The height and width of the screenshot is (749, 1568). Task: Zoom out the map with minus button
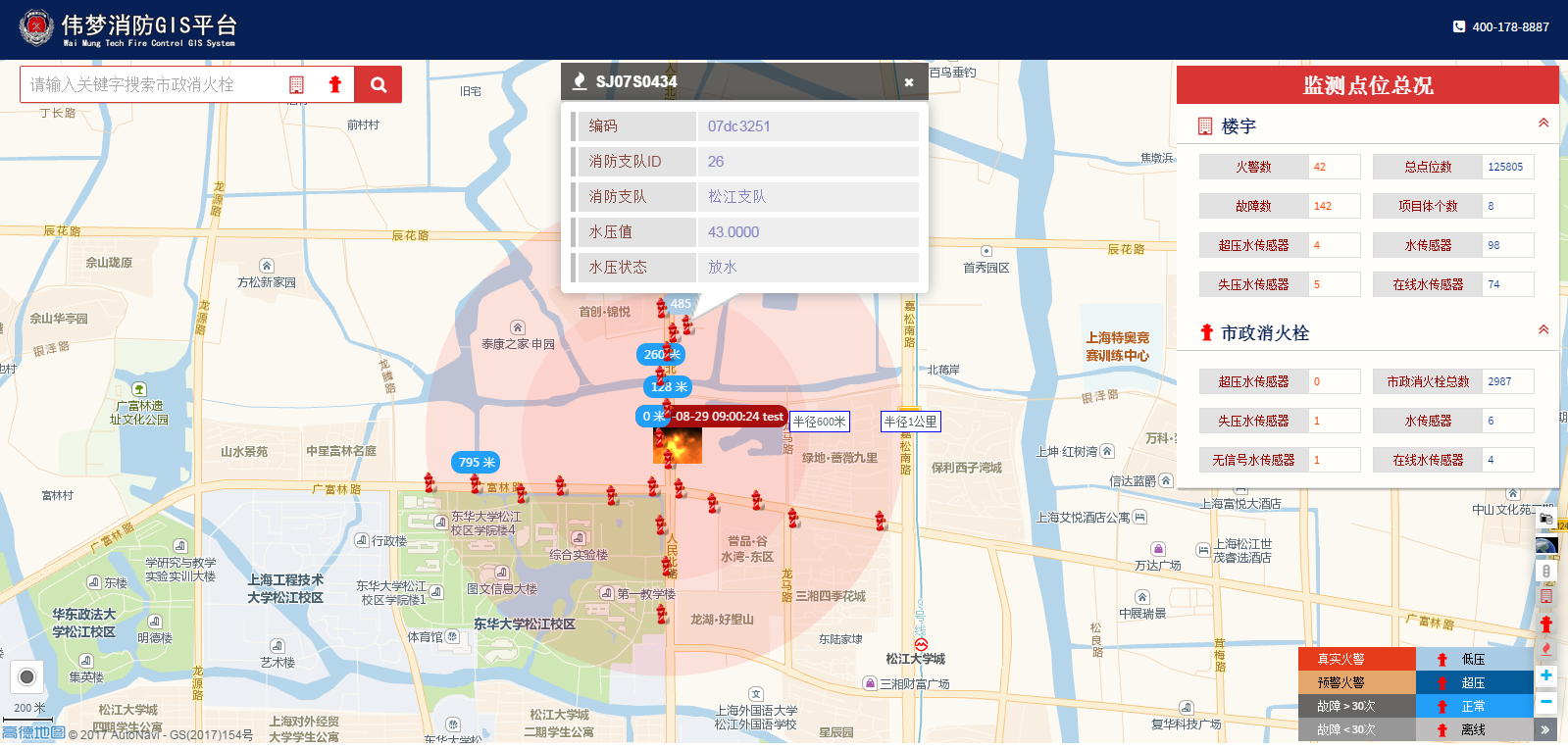coord(1546,701)
